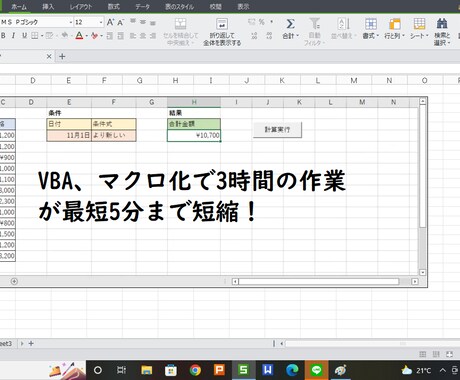The height and width of the screenshot is (380, 460).
Task: Decrease font size with the smaller A icon
Action: (x=121, y=22)
